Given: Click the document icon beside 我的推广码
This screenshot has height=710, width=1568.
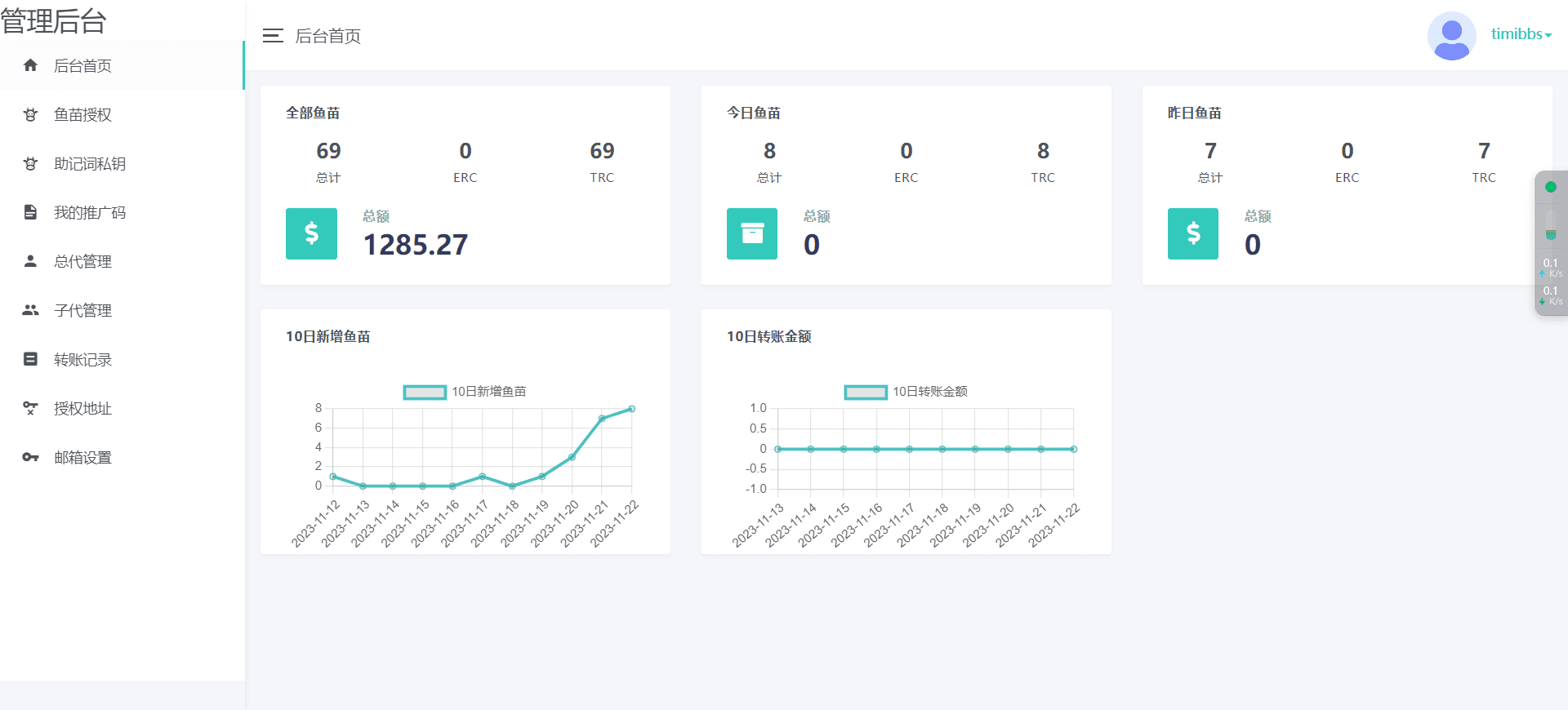Looking at the screenshot, I should point(30,212).
